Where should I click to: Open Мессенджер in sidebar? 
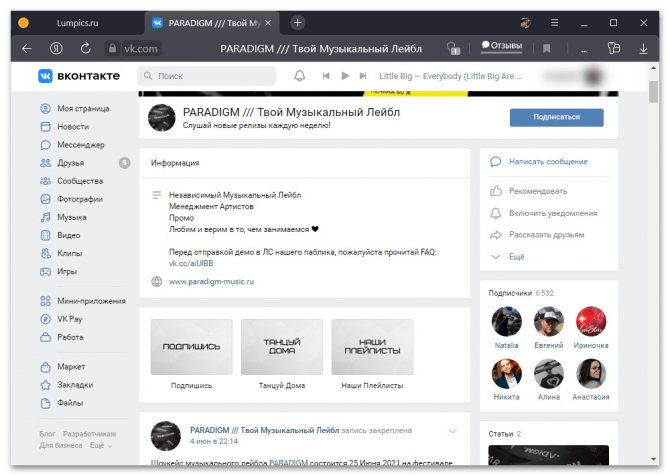click(81, 145)
